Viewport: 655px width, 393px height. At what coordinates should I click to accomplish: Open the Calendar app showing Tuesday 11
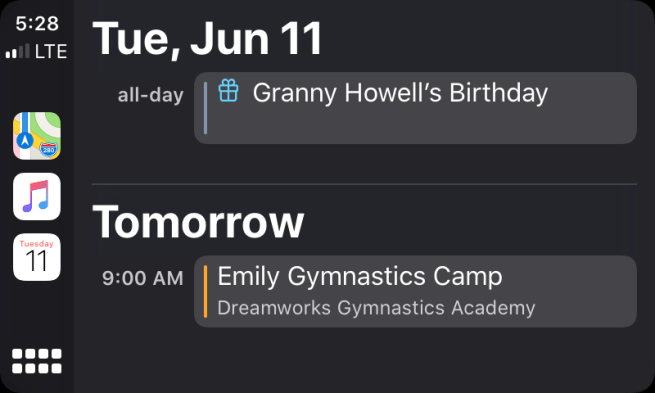coord(37,257)
